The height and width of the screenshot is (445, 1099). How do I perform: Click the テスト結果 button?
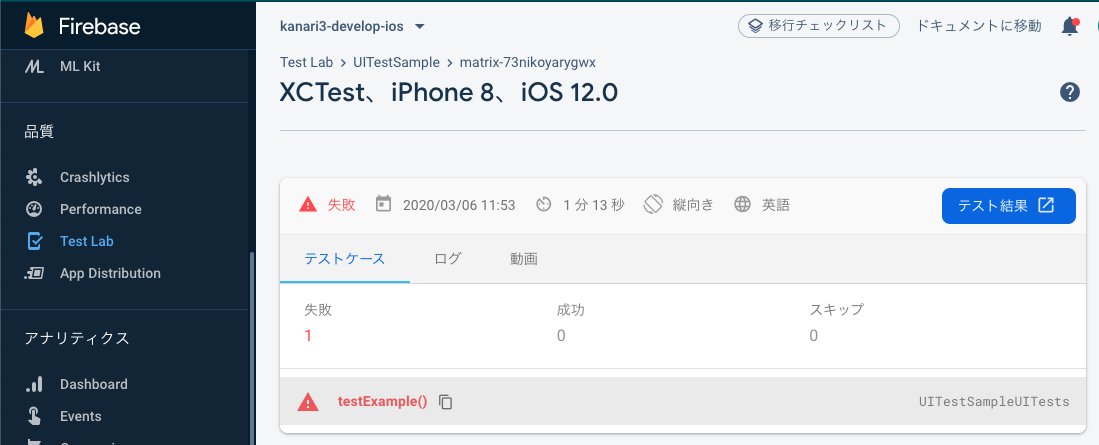pos(1009,205)
